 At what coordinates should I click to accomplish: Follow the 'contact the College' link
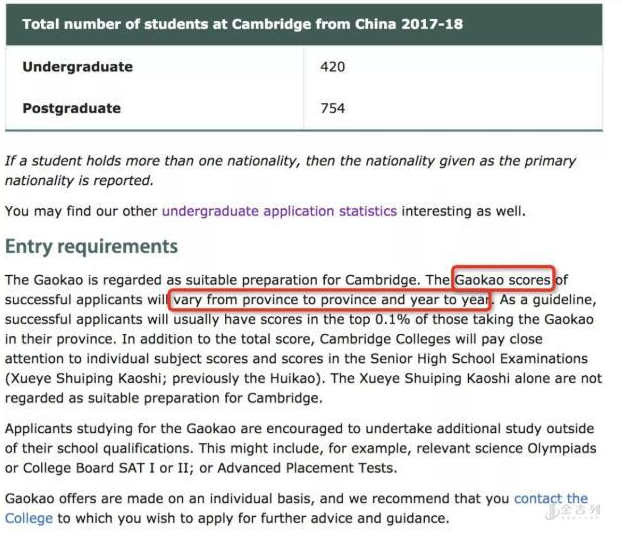(x=550, y=498)
